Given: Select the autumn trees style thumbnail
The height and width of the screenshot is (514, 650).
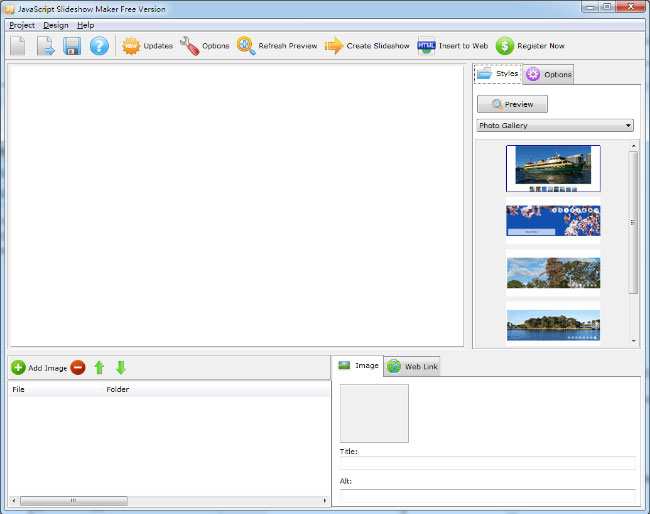Looking at the screenshot, I should (x=553, y=273).
